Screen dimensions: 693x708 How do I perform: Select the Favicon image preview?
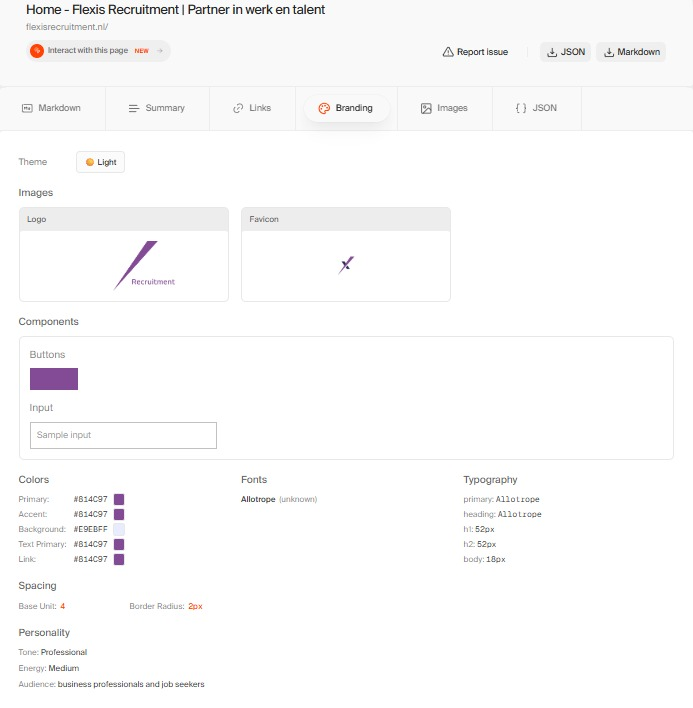(346, 265)
